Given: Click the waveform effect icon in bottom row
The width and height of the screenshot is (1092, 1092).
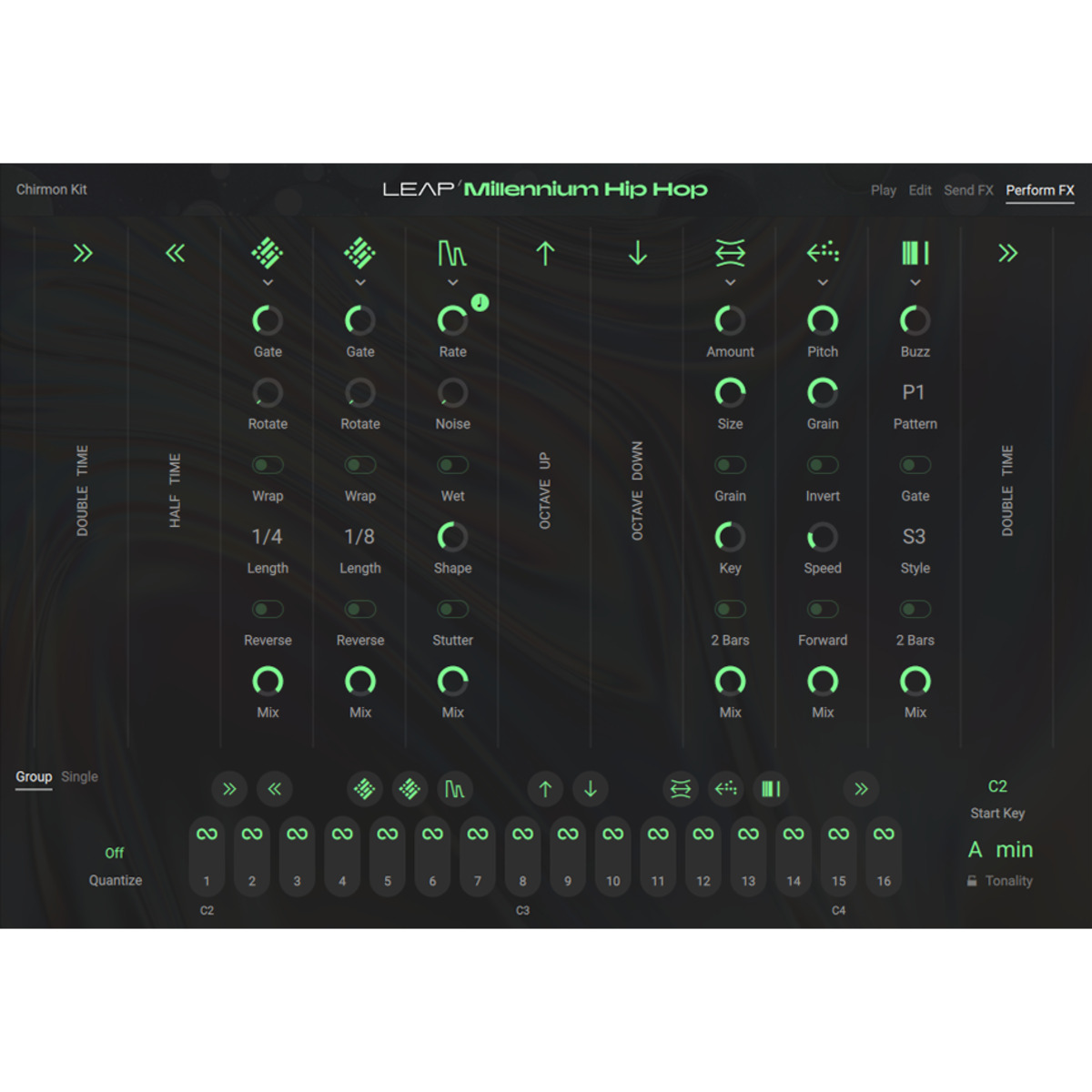Looking at the screenshot, I should [x=454, y=789].
